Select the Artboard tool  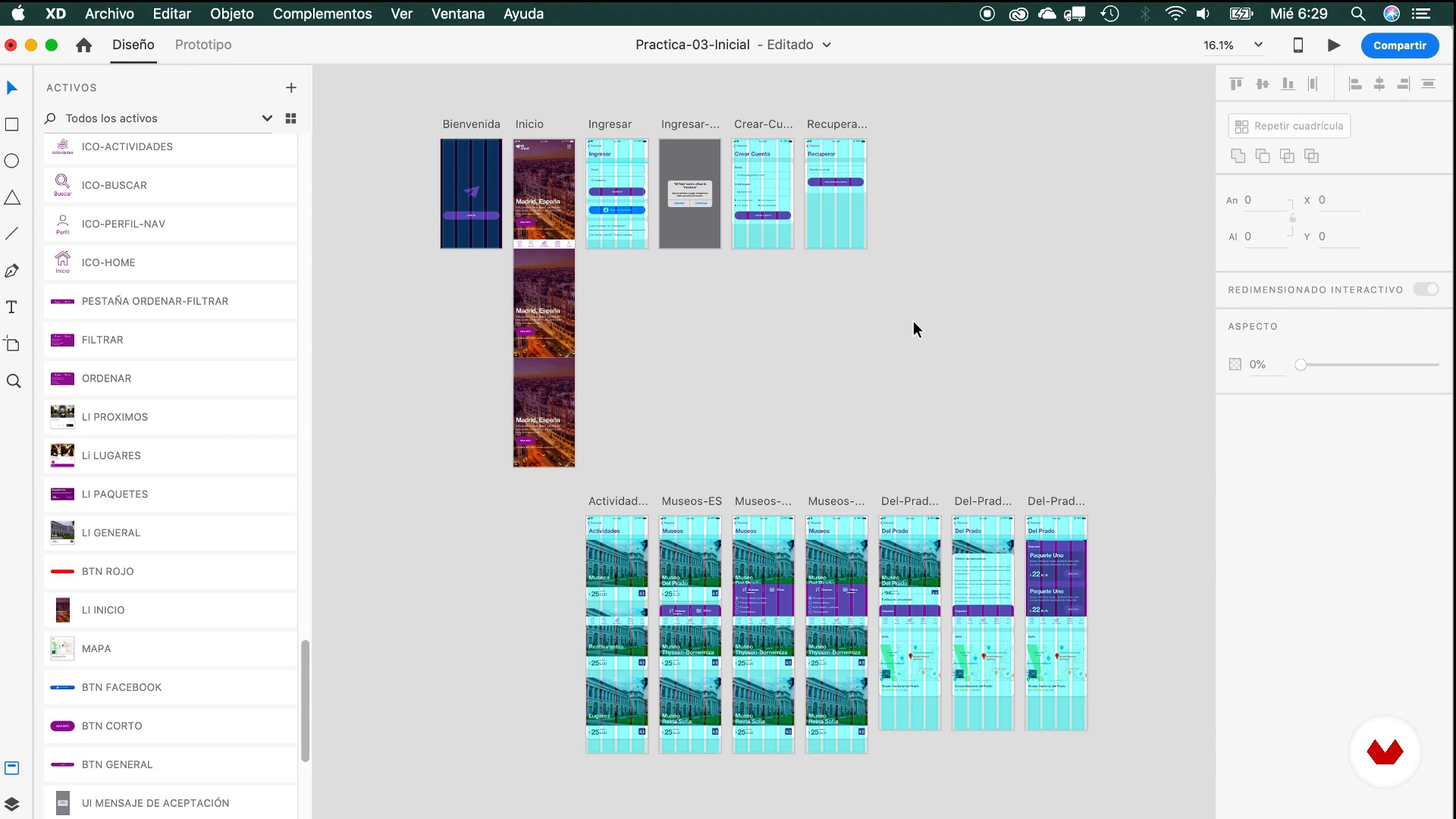[12, 344]
